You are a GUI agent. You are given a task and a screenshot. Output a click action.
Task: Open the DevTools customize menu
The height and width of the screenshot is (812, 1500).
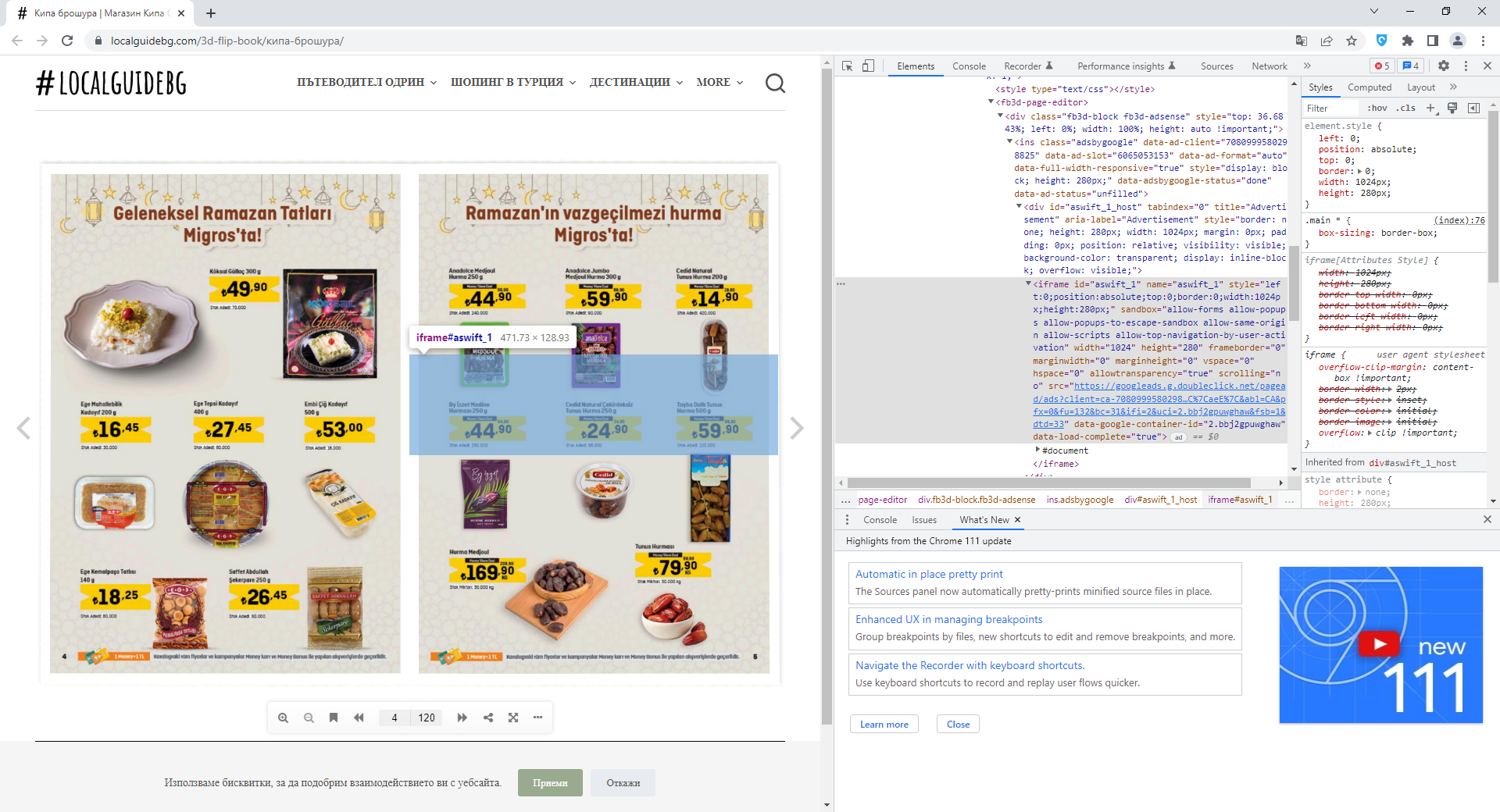coord(1466,66)
